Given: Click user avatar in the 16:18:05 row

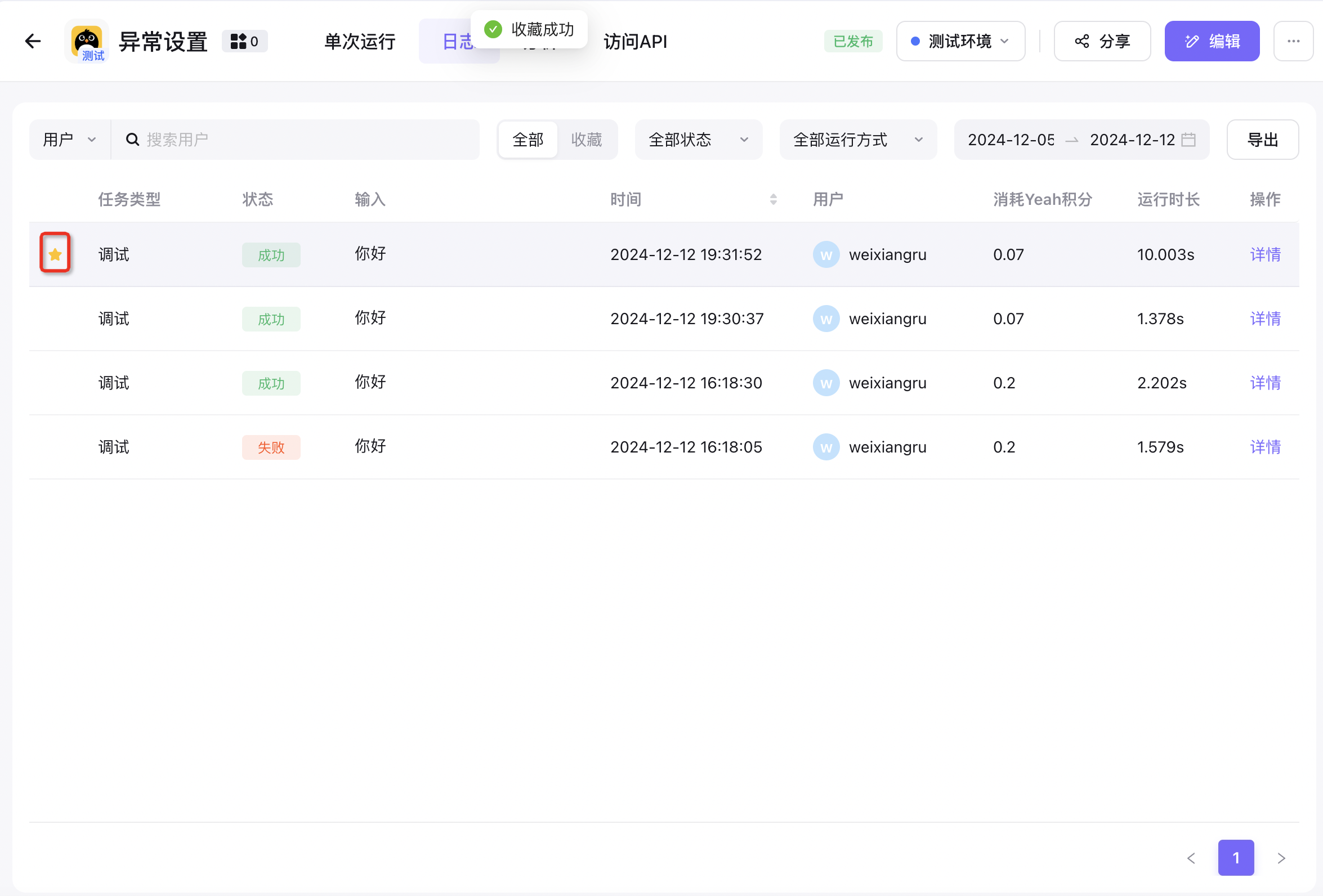Looking at the screenshot, I should point(826,447).
